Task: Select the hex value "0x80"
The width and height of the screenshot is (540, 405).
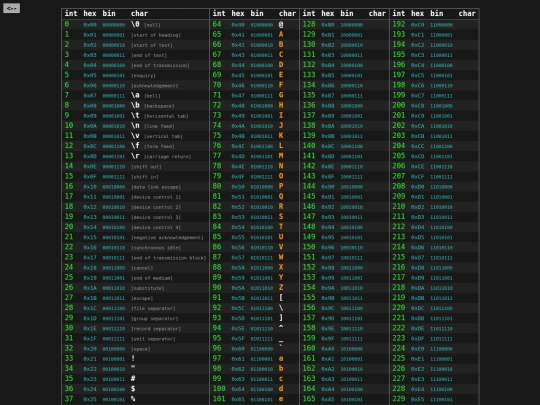Action: tap(328, 25)
